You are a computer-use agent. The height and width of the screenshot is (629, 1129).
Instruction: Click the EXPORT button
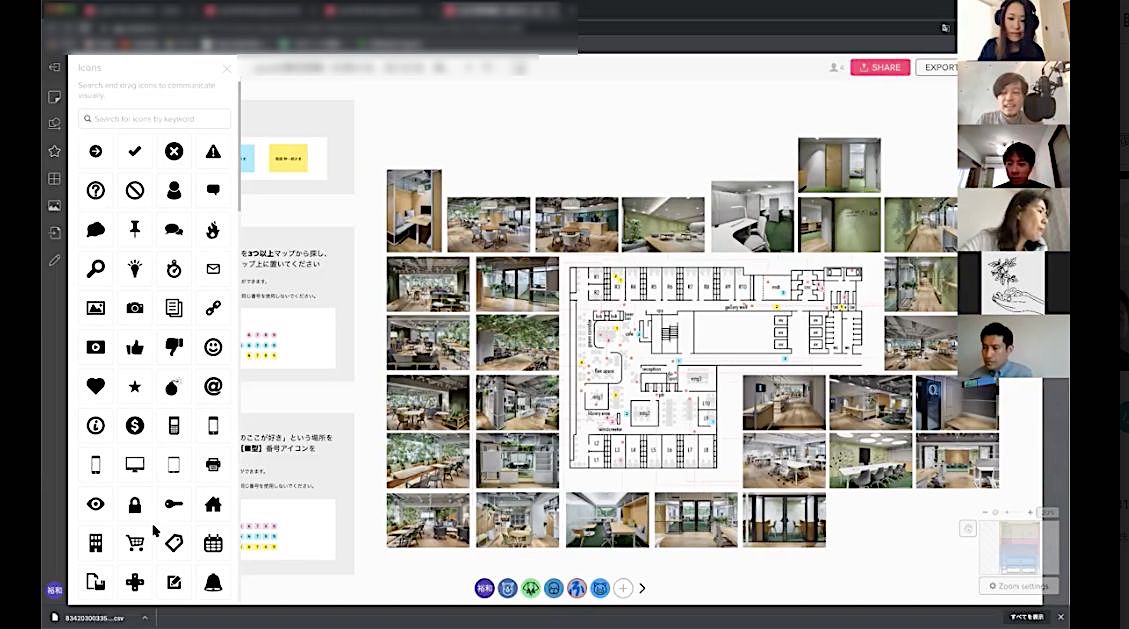(938, 67)
